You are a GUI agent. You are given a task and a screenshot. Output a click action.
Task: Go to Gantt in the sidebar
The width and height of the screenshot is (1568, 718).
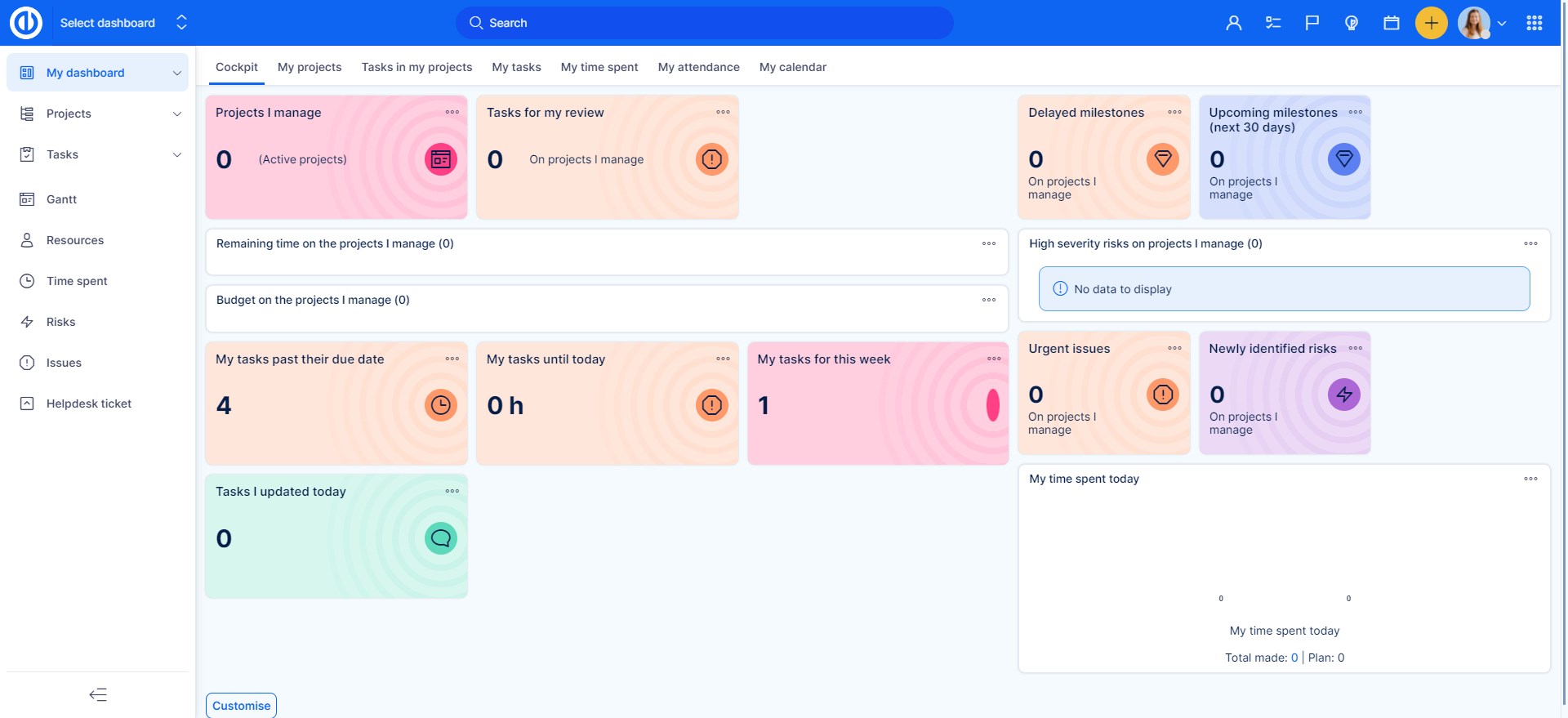tap(61, 199)
